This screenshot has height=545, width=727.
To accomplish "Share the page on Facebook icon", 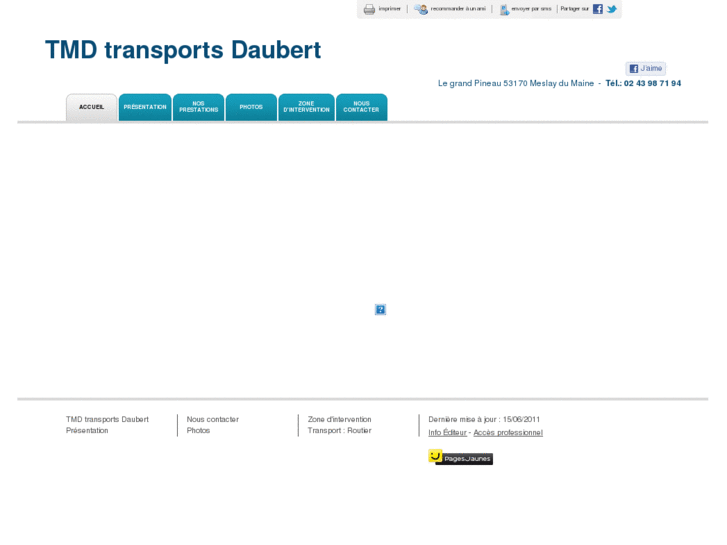I will coord(598,9).
